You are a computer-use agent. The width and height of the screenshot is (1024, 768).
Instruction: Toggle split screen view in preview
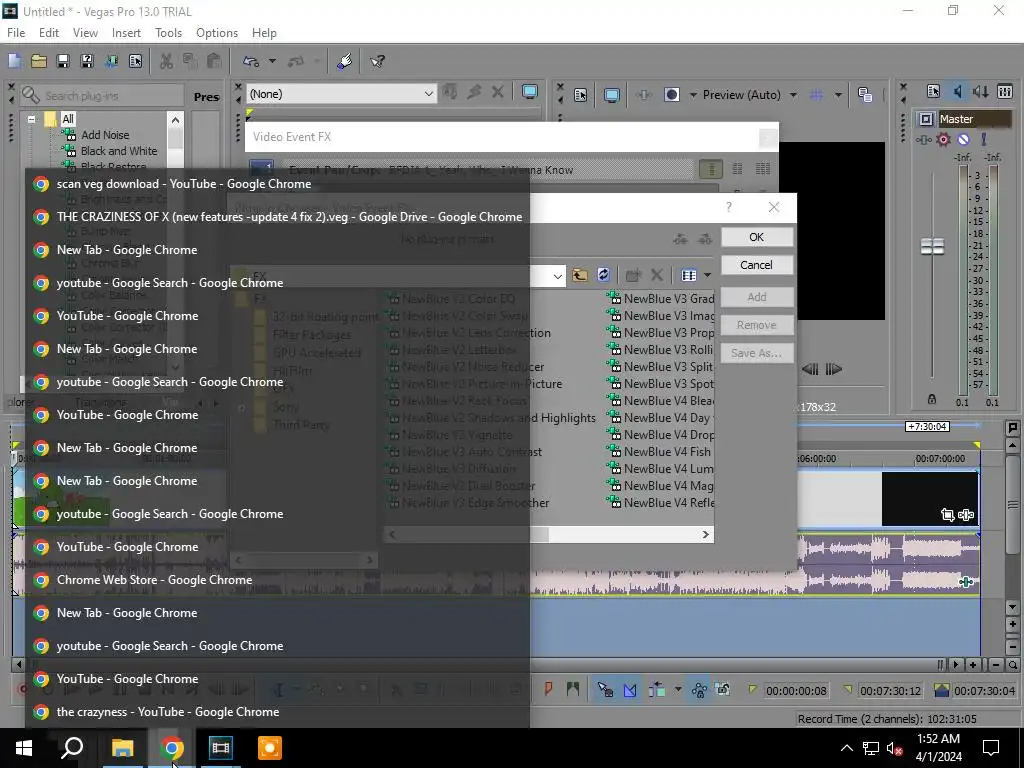point(671,95)
